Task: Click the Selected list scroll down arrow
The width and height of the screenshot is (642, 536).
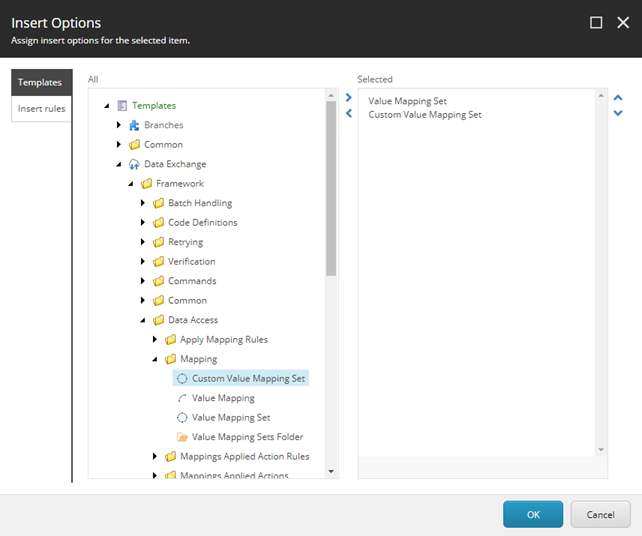Action: pyautogui.click(x=601, y=450)
